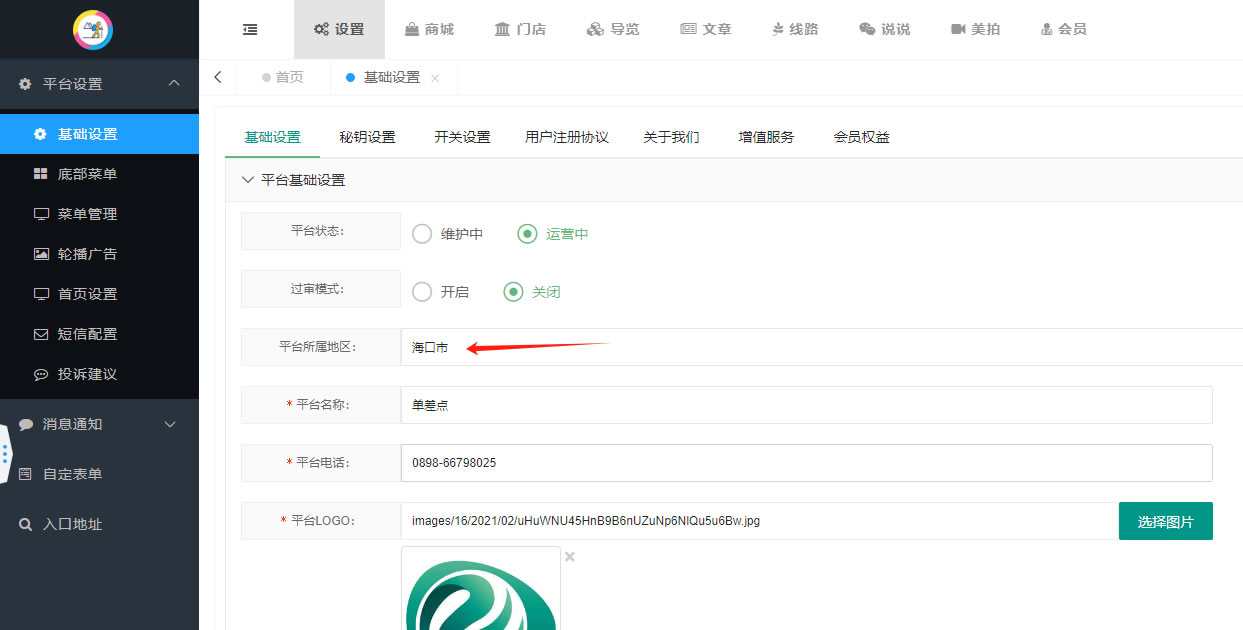Select the 基础设置 settings tab
The width and height of the screenshot is (1243, 630).
[272, 137]
